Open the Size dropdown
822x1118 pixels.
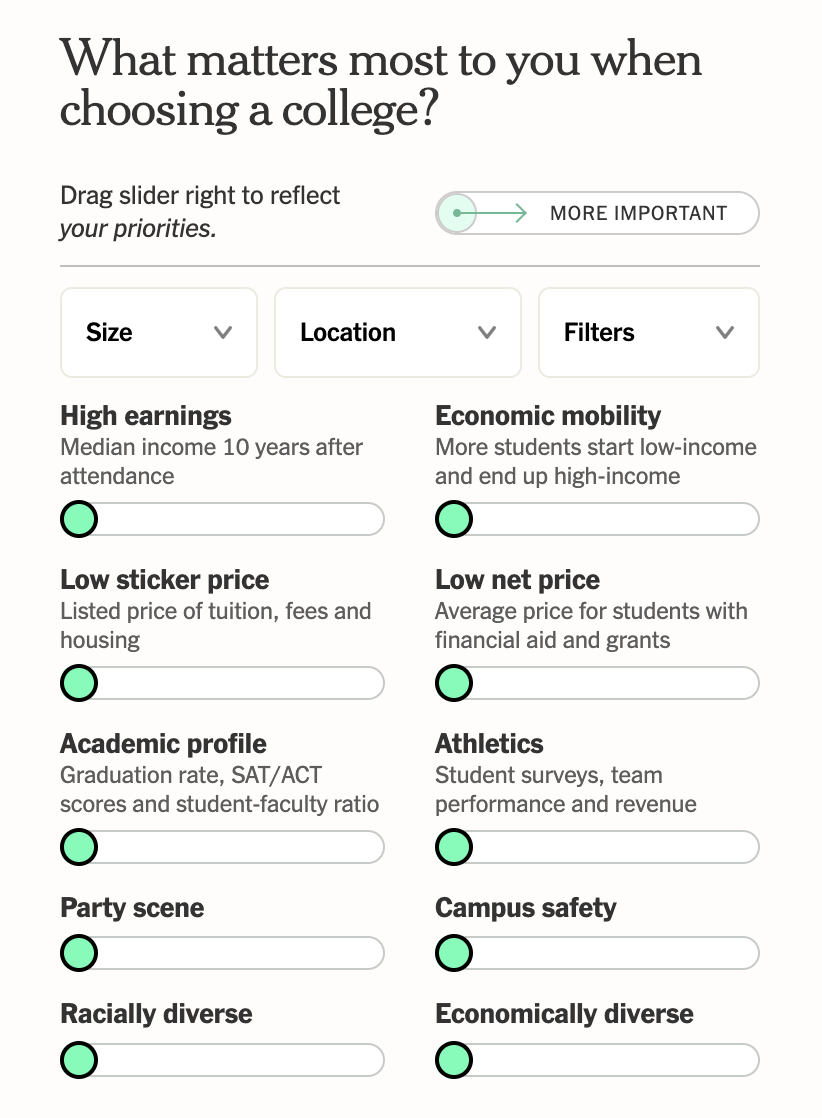tap(158, 333)
